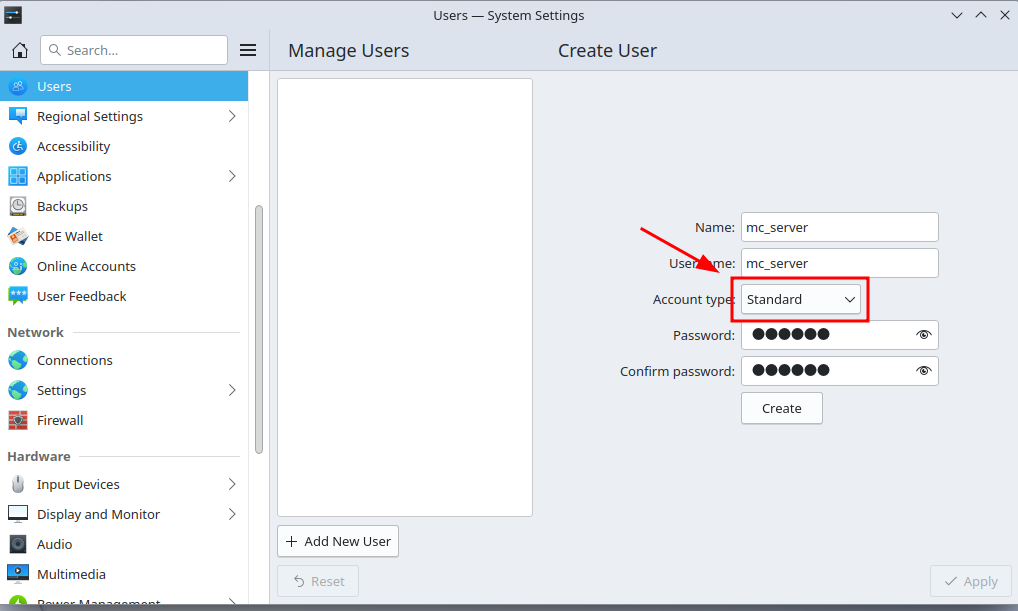Show the Password field contents via eye icon
This screenshot has width=1018, height=611.
coord(923,335)
